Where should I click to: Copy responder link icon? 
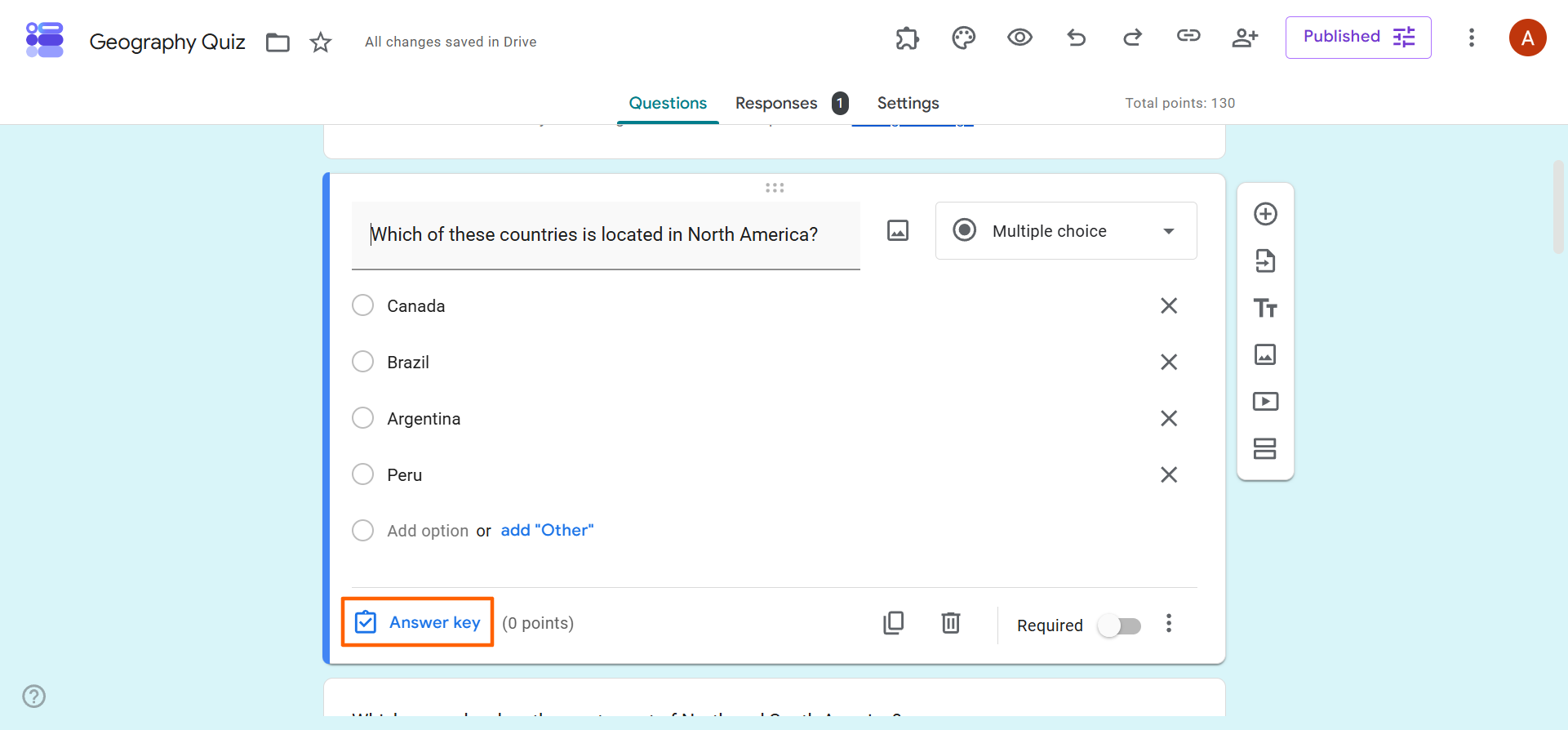pos(1188,35)
